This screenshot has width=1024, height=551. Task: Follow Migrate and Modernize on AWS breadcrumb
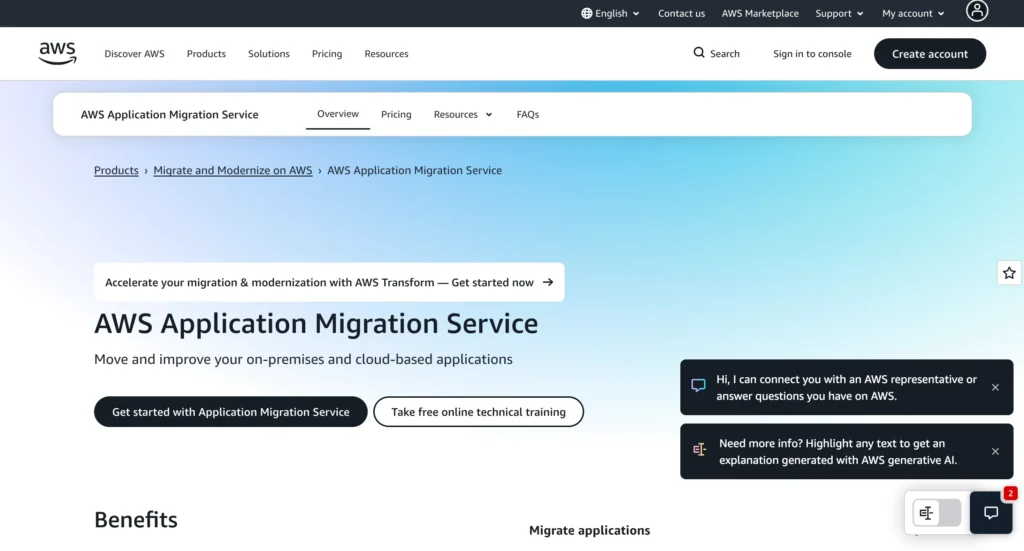232,170
